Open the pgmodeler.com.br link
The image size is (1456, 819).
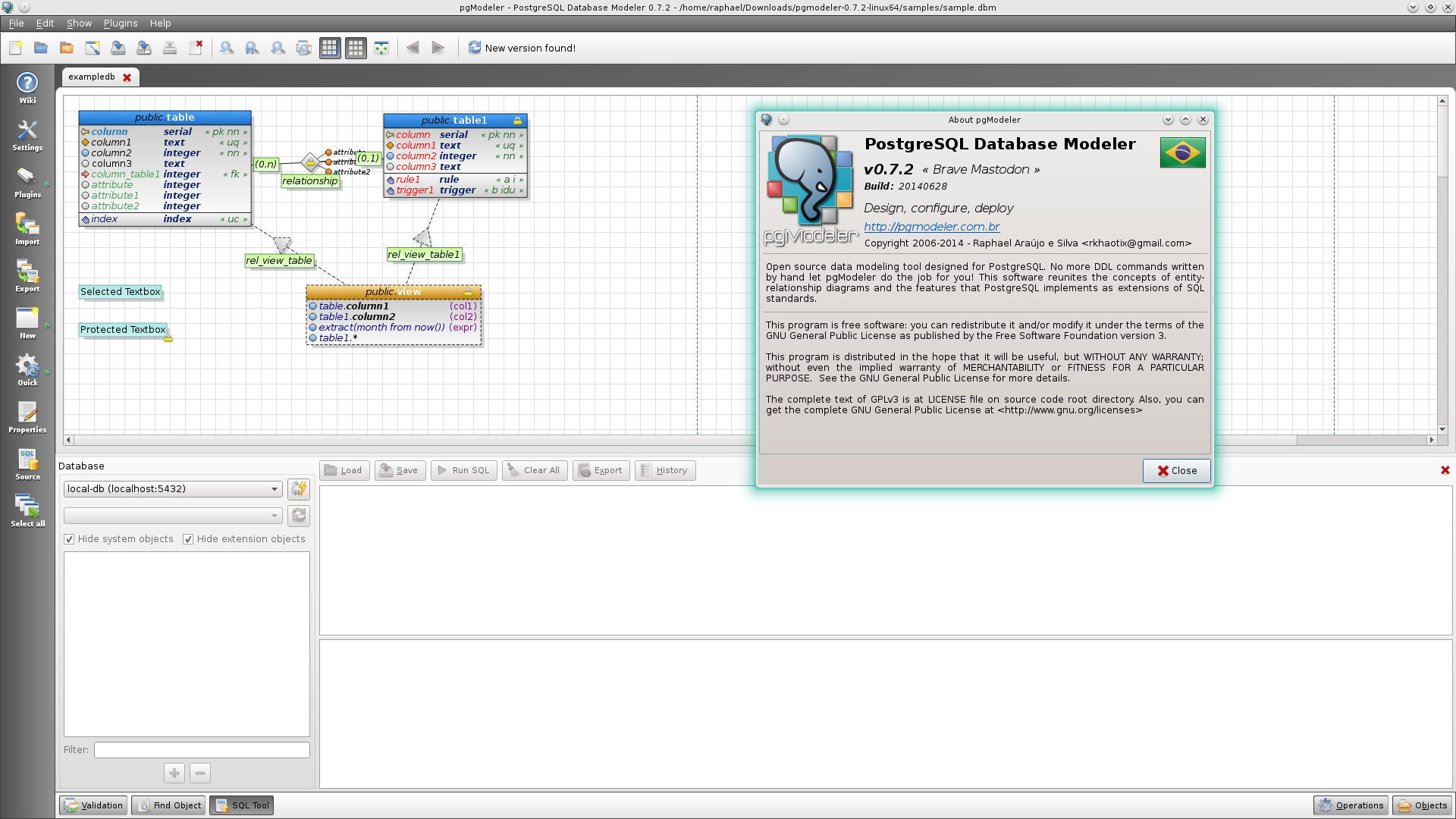tap(931, 227)
